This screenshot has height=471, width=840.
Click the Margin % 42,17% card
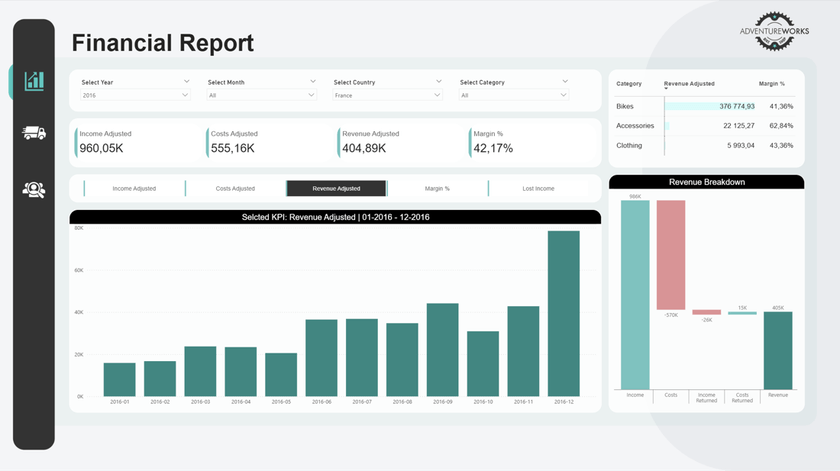(530, 143)
